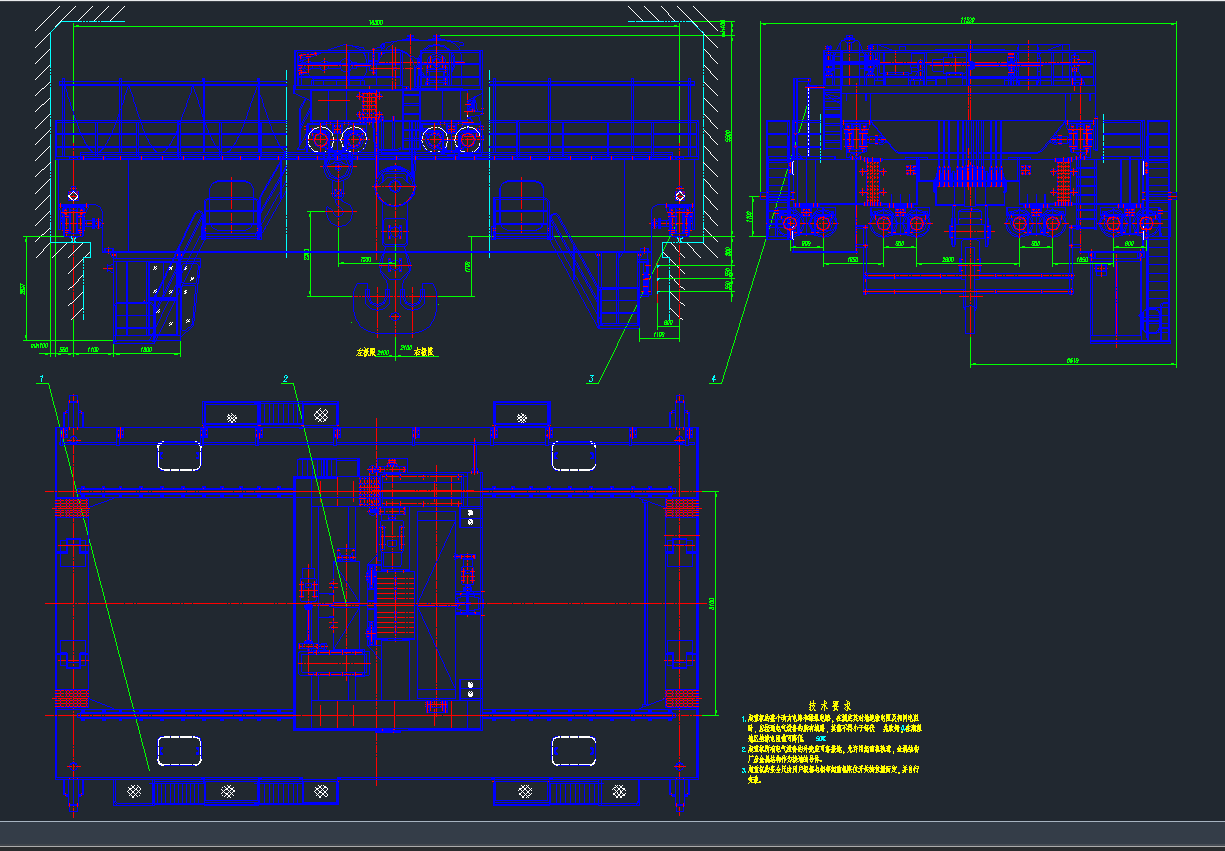Select callout number 4 label
This screenshot has width=1225, height=851.
point(713,379)
